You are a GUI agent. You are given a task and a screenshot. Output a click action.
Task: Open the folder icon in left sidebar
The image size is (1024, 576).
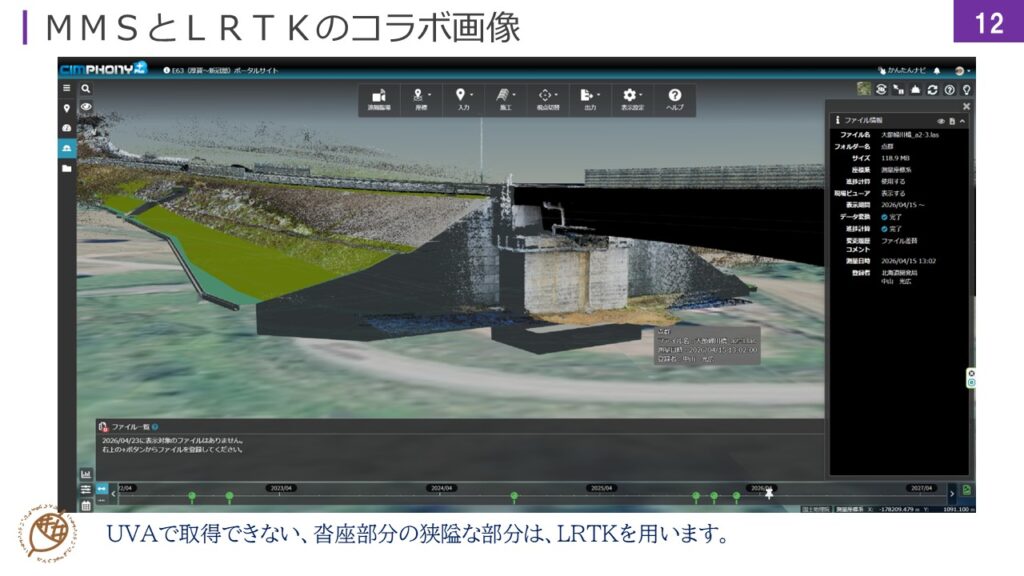(x=67, y=168)
